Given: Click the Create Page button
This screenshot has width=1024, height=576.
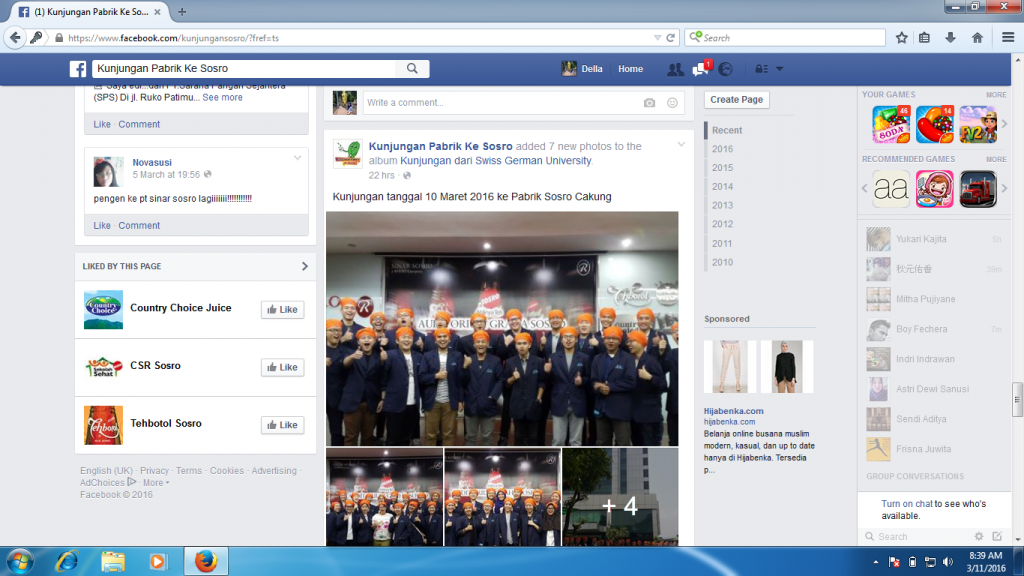Looking at the screenshot, I should [x=736, y=99].
